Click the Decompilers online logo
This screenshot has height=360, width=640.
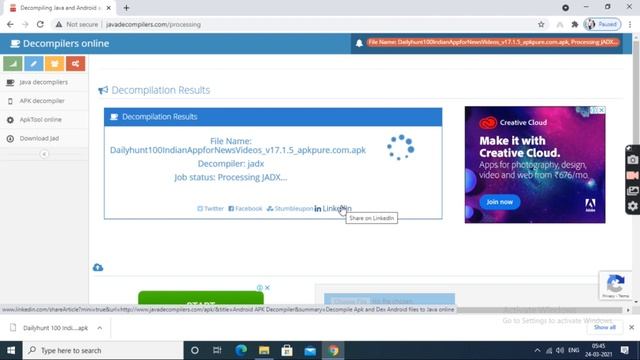pos(60,43)
